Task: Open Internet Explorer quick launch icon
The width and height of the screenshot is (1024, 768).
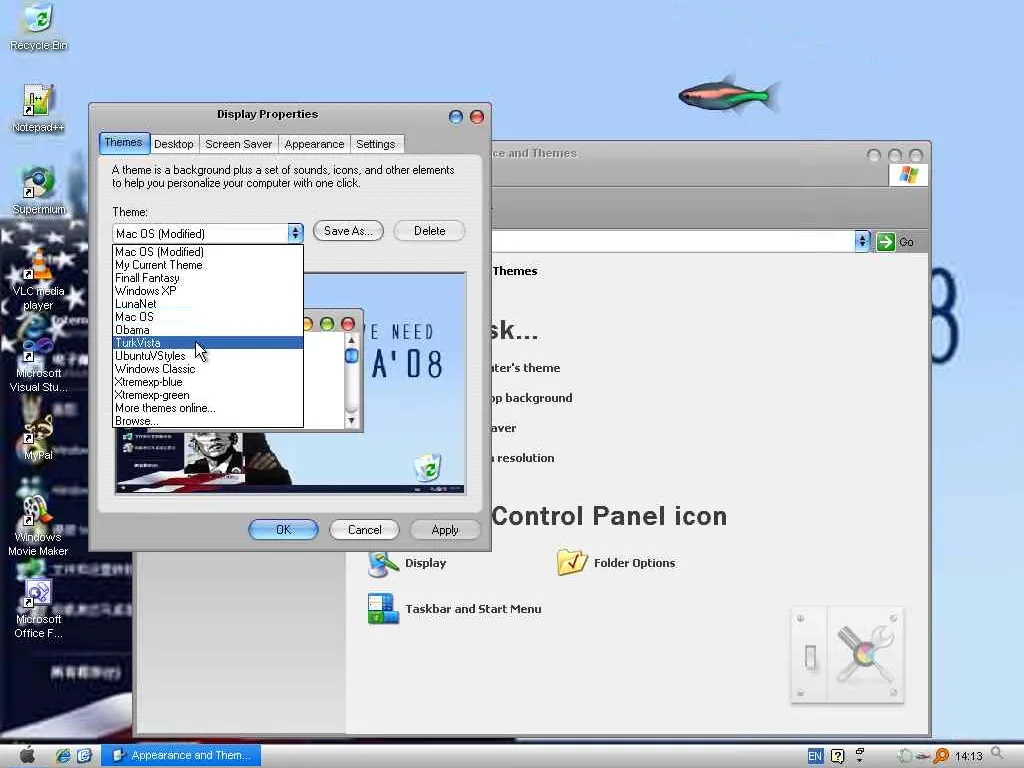Action: [x=63, y=756]
